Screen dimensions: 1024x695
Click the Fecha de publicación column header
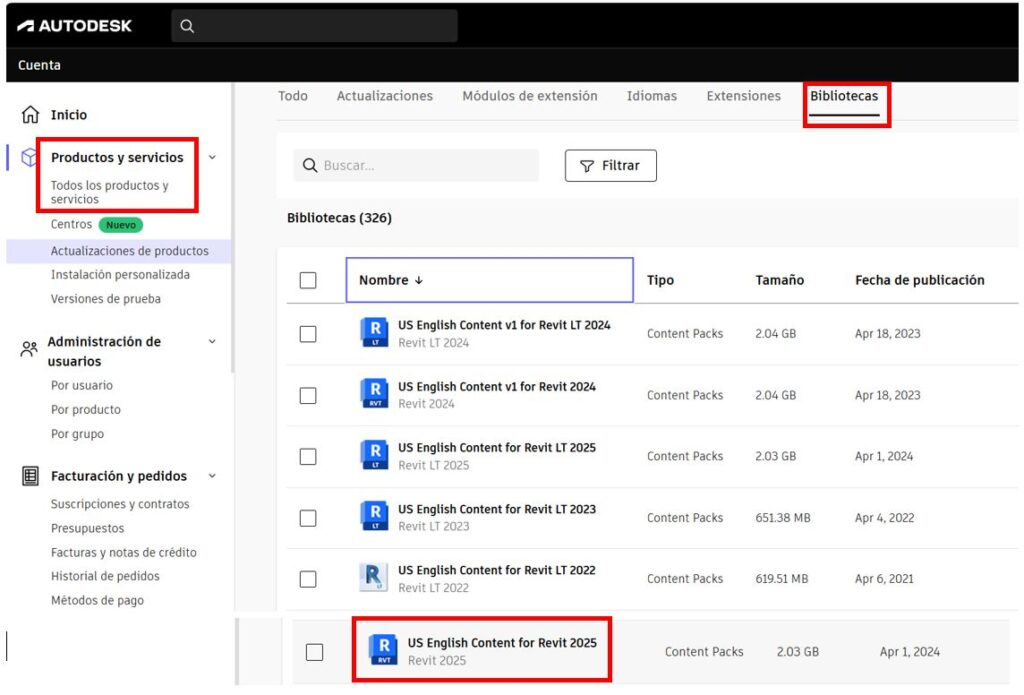920,280
